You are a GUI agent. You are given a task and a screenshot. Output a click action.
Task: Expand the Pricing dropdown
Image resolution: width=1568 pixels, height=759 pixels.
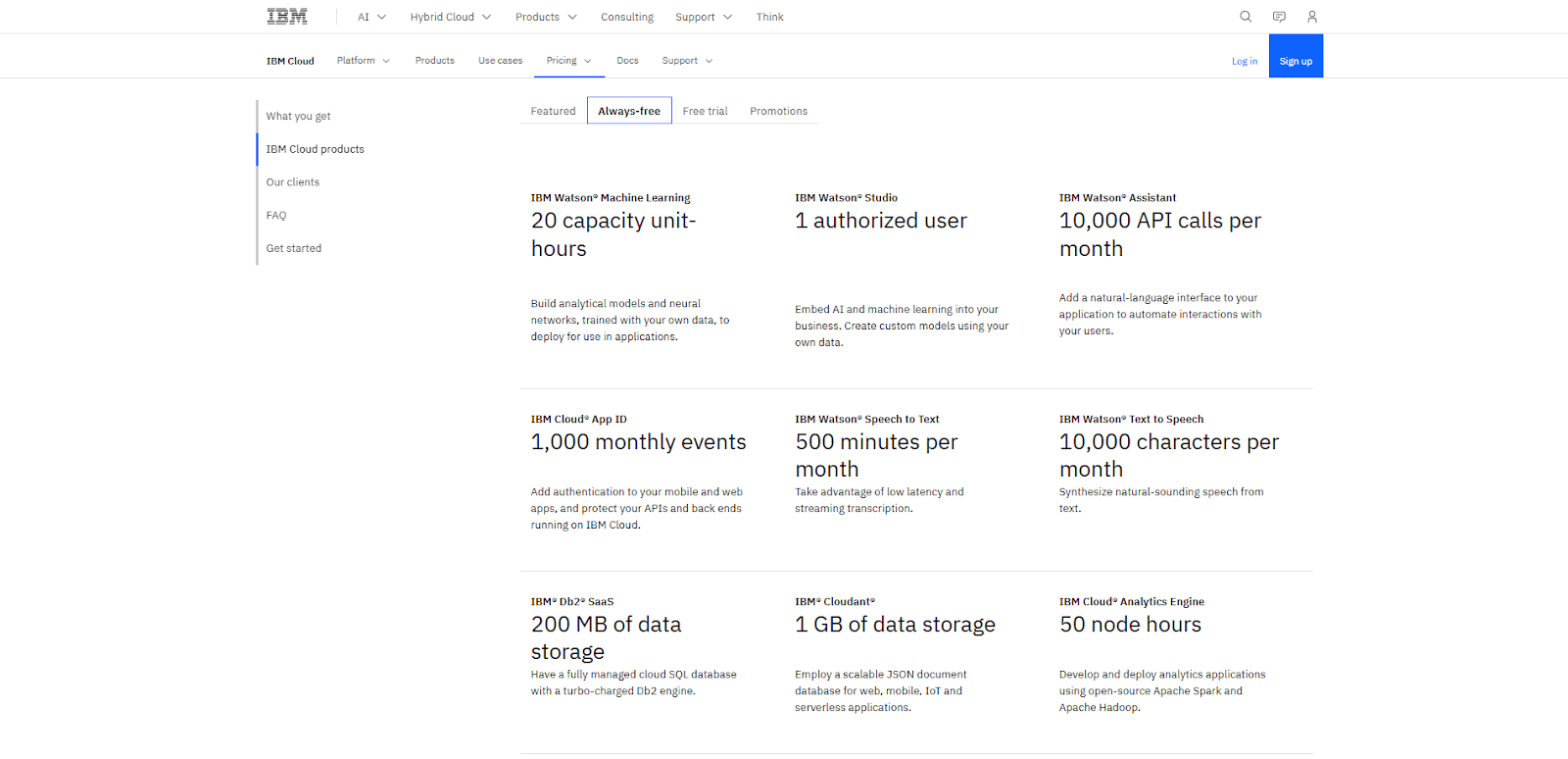click(569, 61)
